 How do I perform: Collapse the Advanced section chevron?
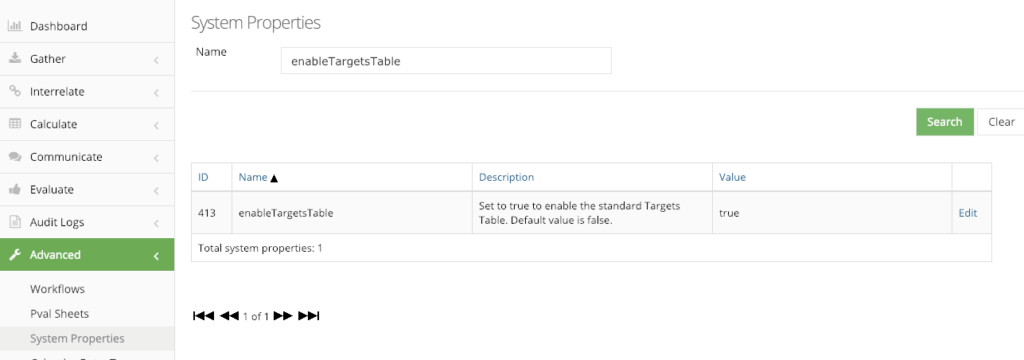[x=156, y=256]
